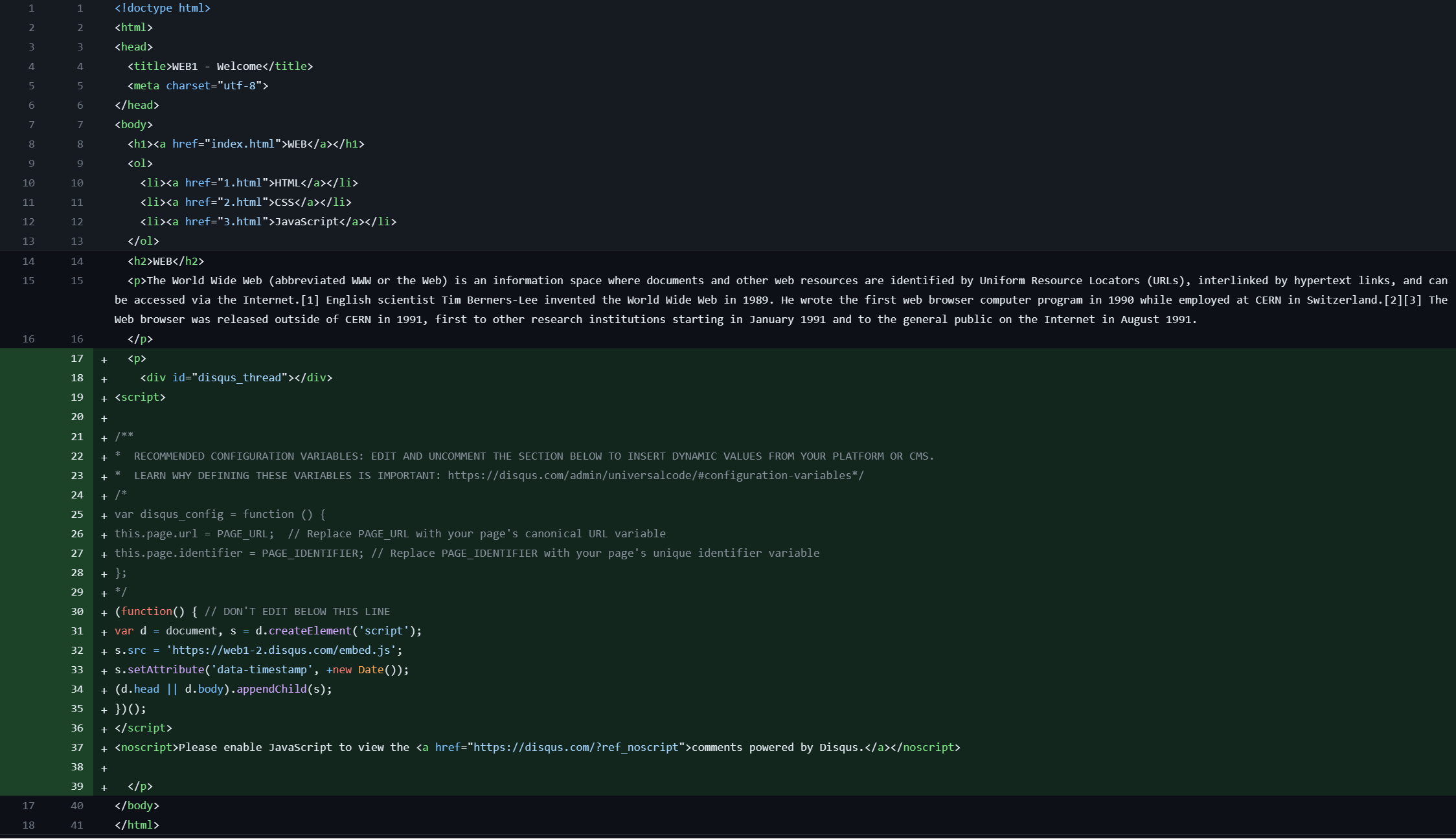
Task: Click new line number 39 in added block
Action: [x=77, y=787]
